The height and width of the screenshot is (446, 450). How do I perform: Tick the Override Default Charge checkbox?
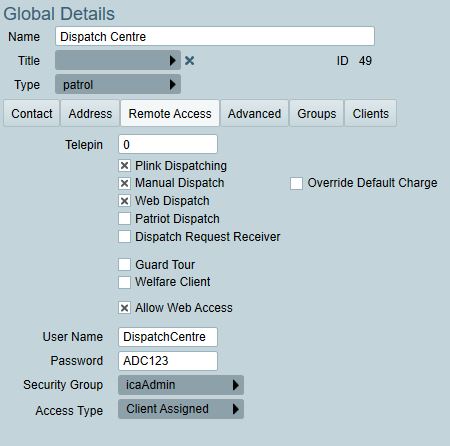click(x=296, y=183)
